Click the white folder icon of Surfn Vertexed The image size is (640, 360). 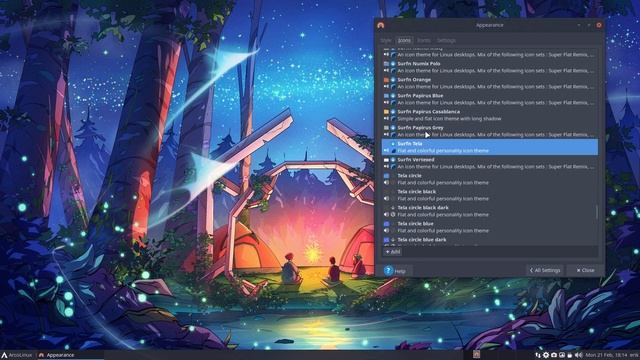[386, 160]
